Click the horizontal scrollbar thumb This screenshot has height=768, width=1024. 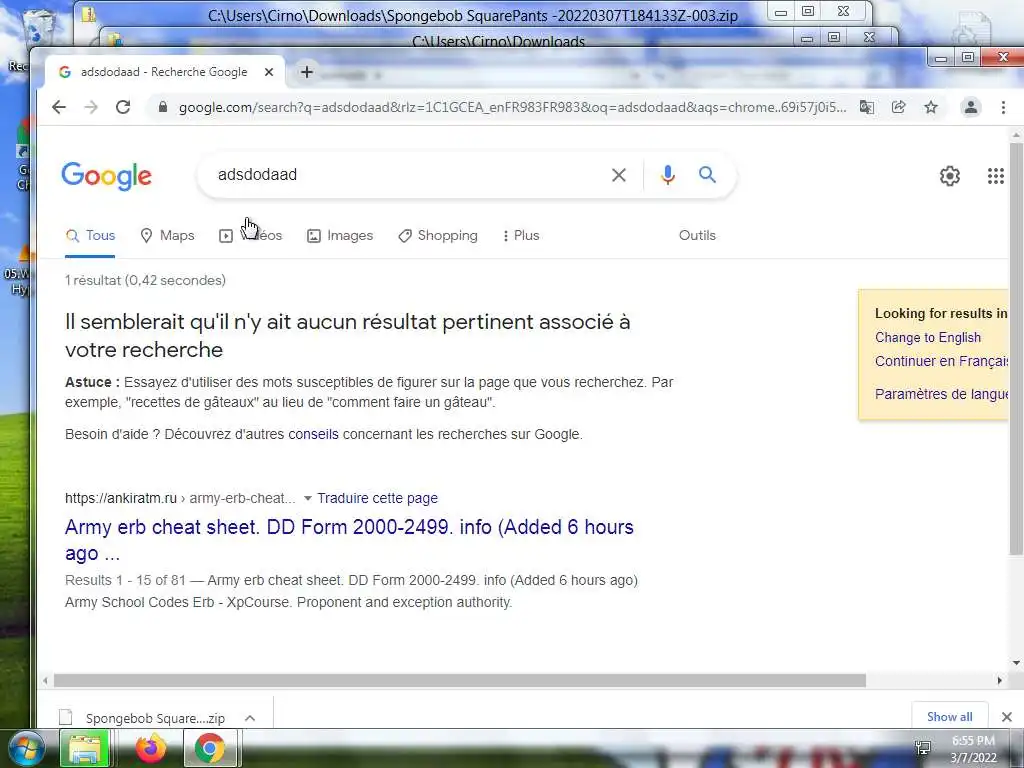(460, 680)
